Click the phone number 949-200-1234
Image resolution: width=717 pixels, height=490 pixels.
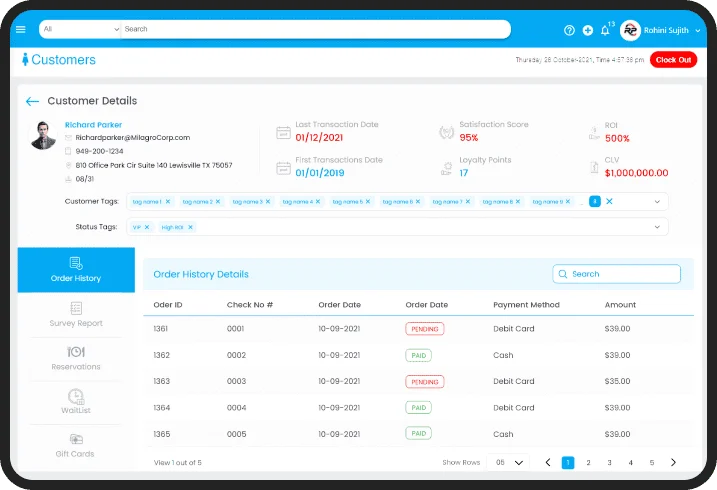pos(99,151)
